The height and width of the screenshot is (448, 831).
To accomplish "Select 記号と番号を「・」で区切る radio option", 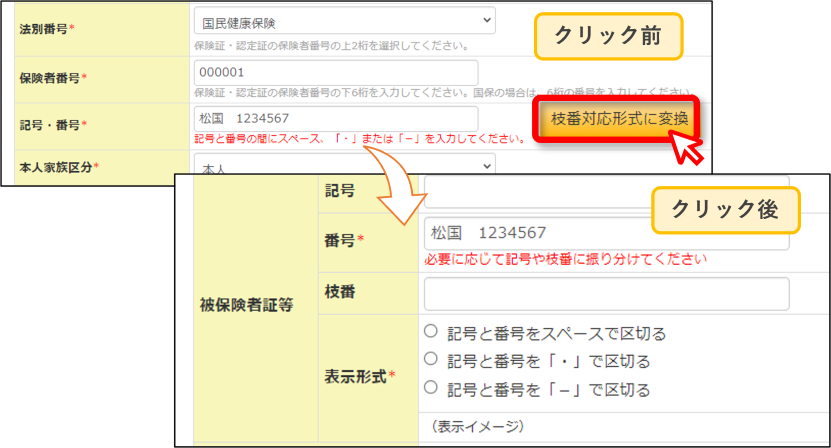I will 431,359.
